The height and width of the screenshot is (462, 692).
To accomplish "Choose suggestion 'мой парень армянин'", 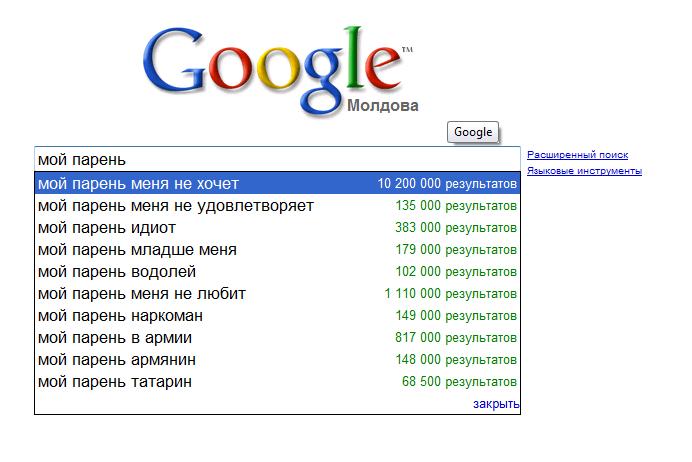I will tap(277, 360).
